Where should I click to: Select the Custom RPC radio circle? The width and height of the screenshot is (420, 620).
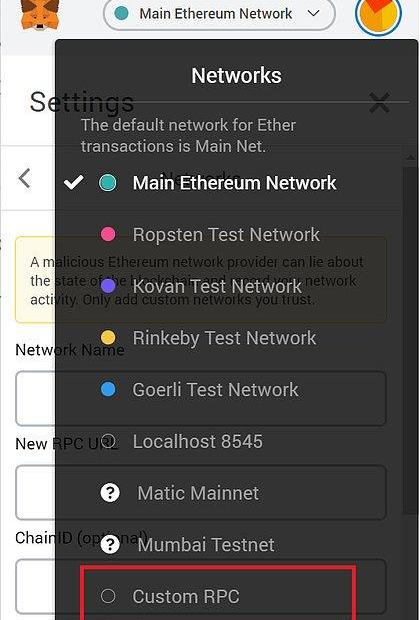coord(108,596)
